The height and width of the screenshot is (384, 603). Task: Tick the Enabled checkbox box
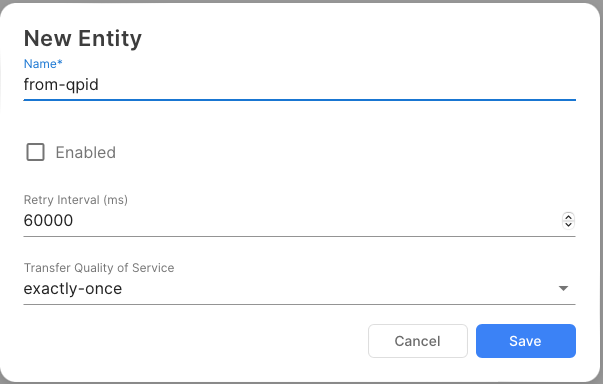[x=35, y=152]
